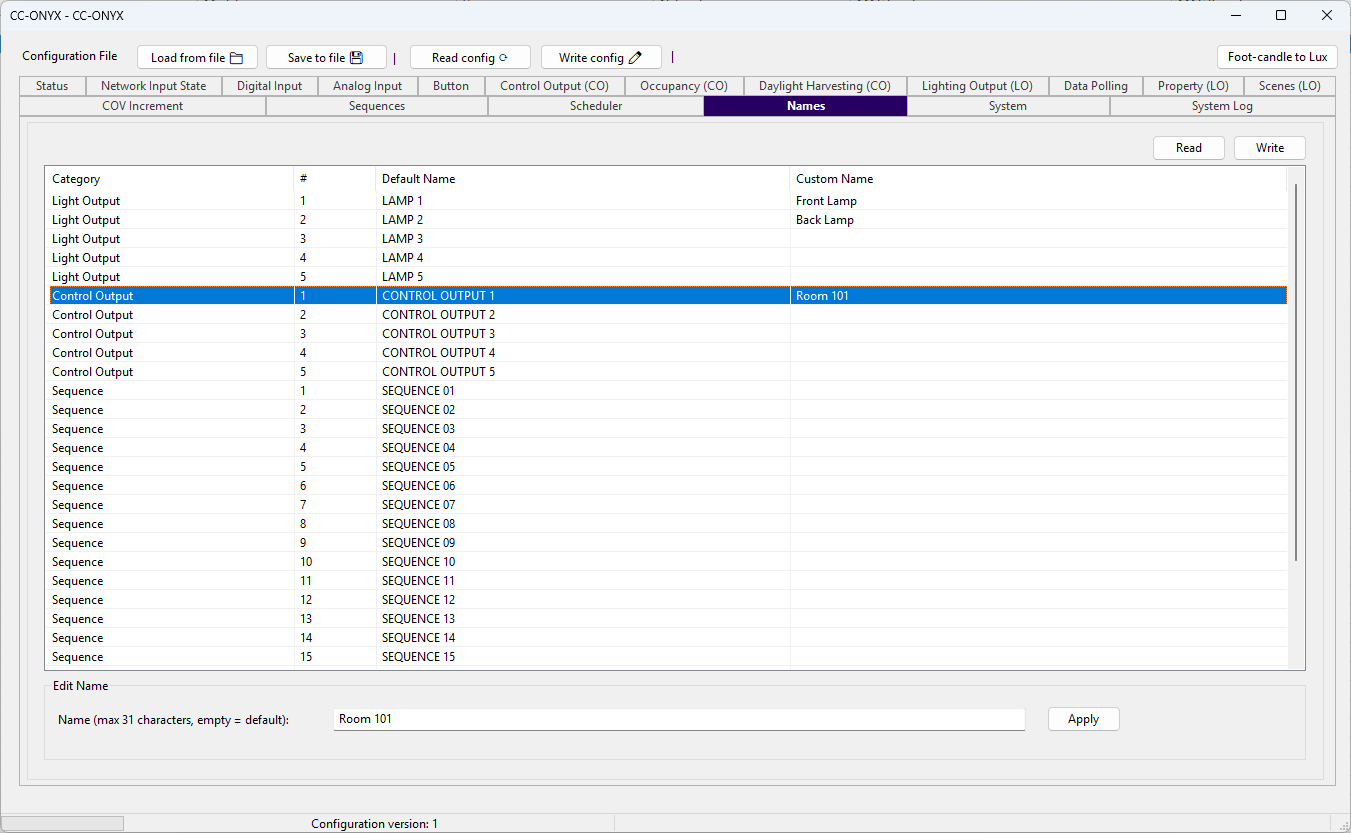Click the Save to file button
1351x833 pixels.
pos(326,58)
